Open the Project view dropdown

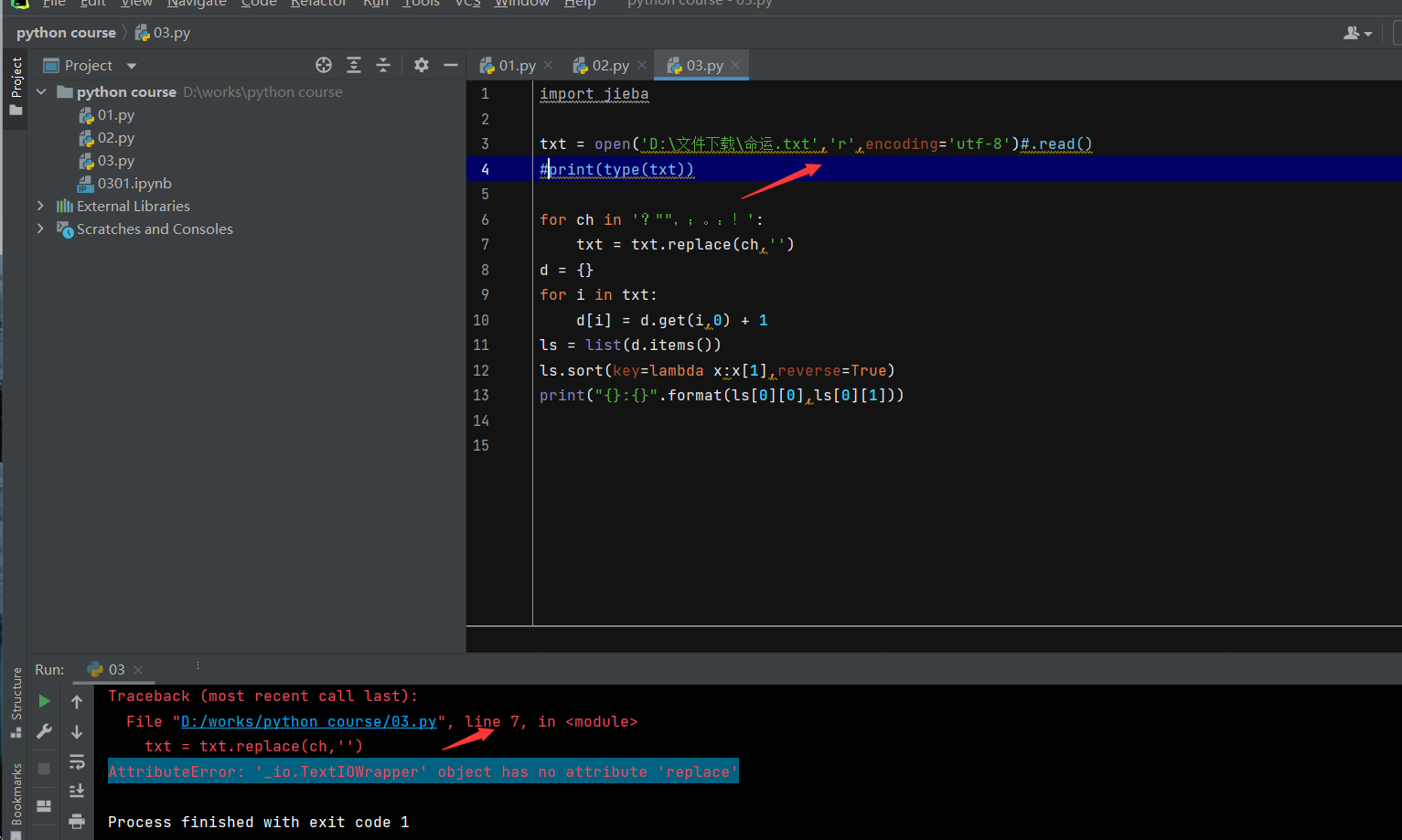[130, 65]
